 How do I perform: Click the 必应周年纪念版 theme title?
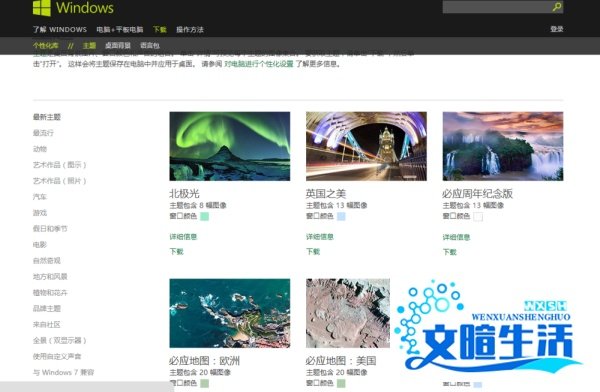[478, 194]
